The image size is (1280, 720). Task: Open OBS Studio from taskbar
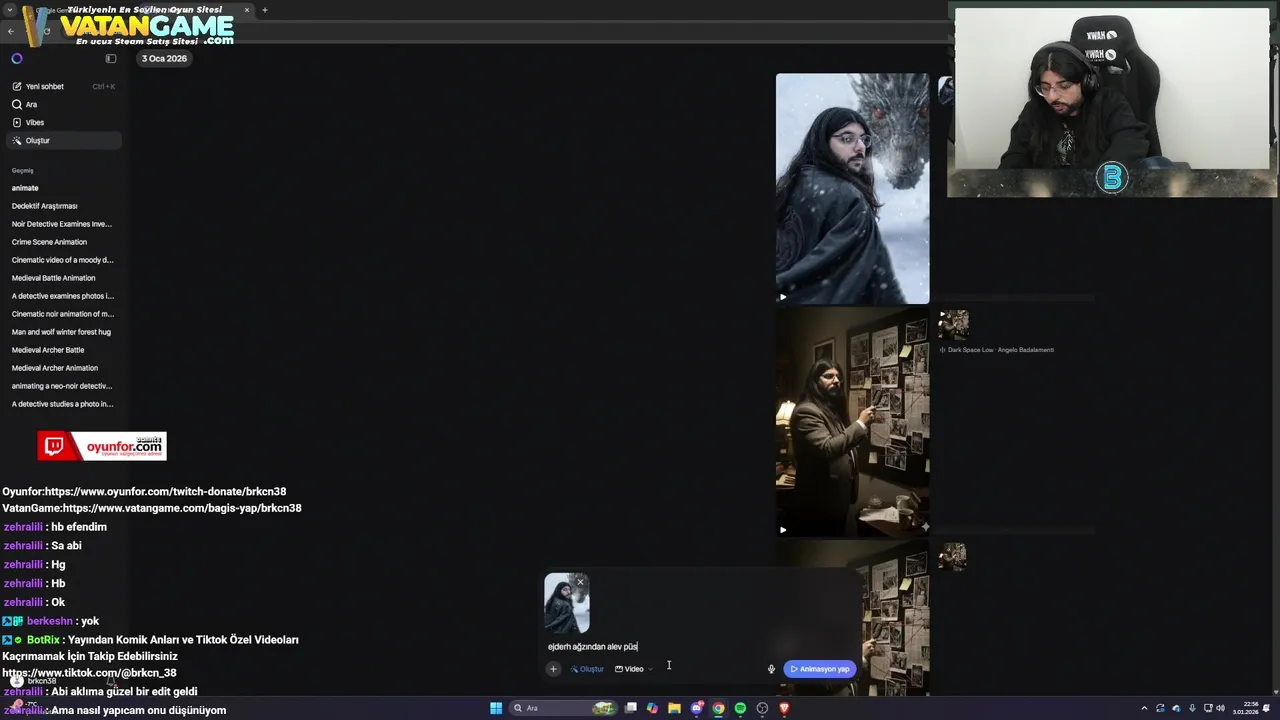click(x=762, y=708)
